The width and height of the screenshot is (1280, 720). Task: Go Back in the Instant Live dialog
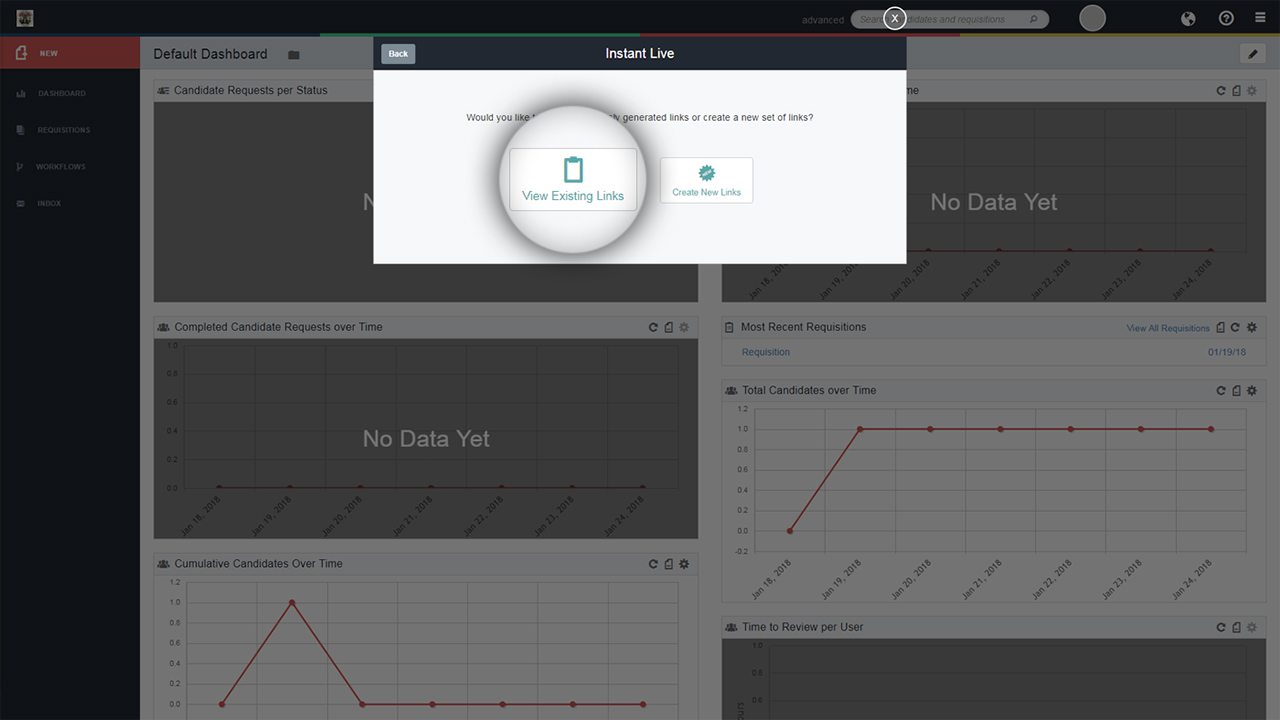coord(398,54)
